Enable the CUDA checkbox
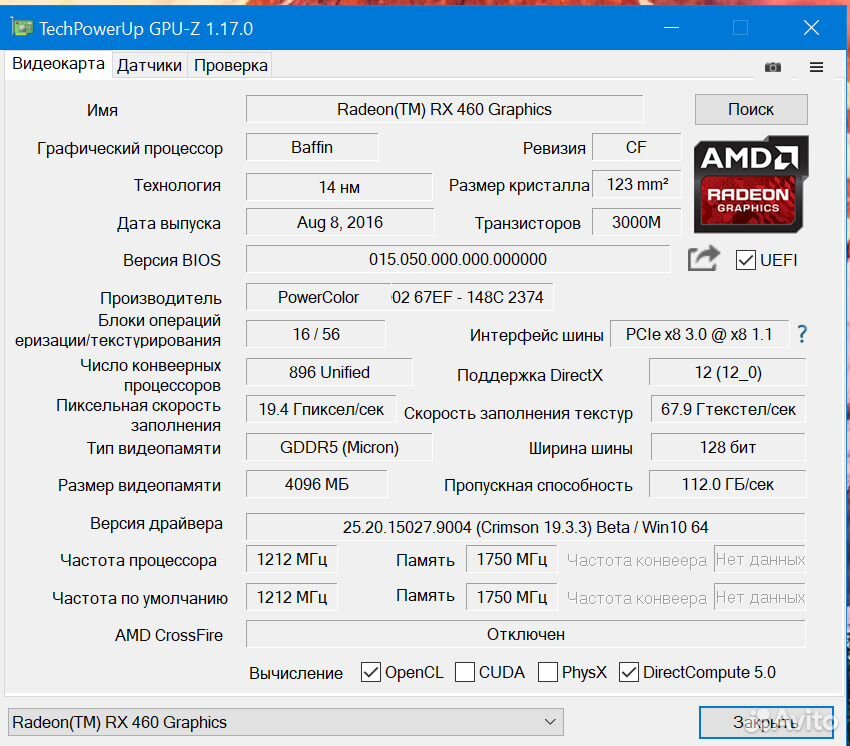This screenshot has width=850, height=746. tap(465, 672)
